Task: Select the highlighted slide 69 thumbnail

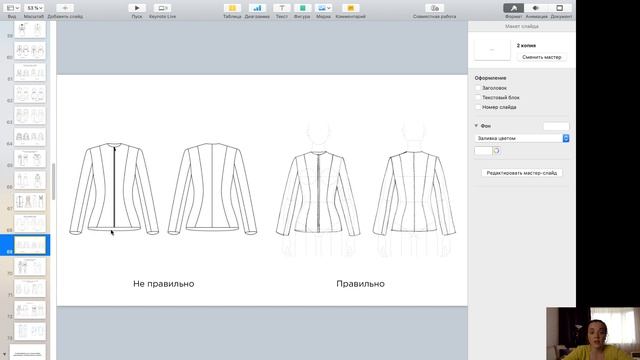Action: 30,245
